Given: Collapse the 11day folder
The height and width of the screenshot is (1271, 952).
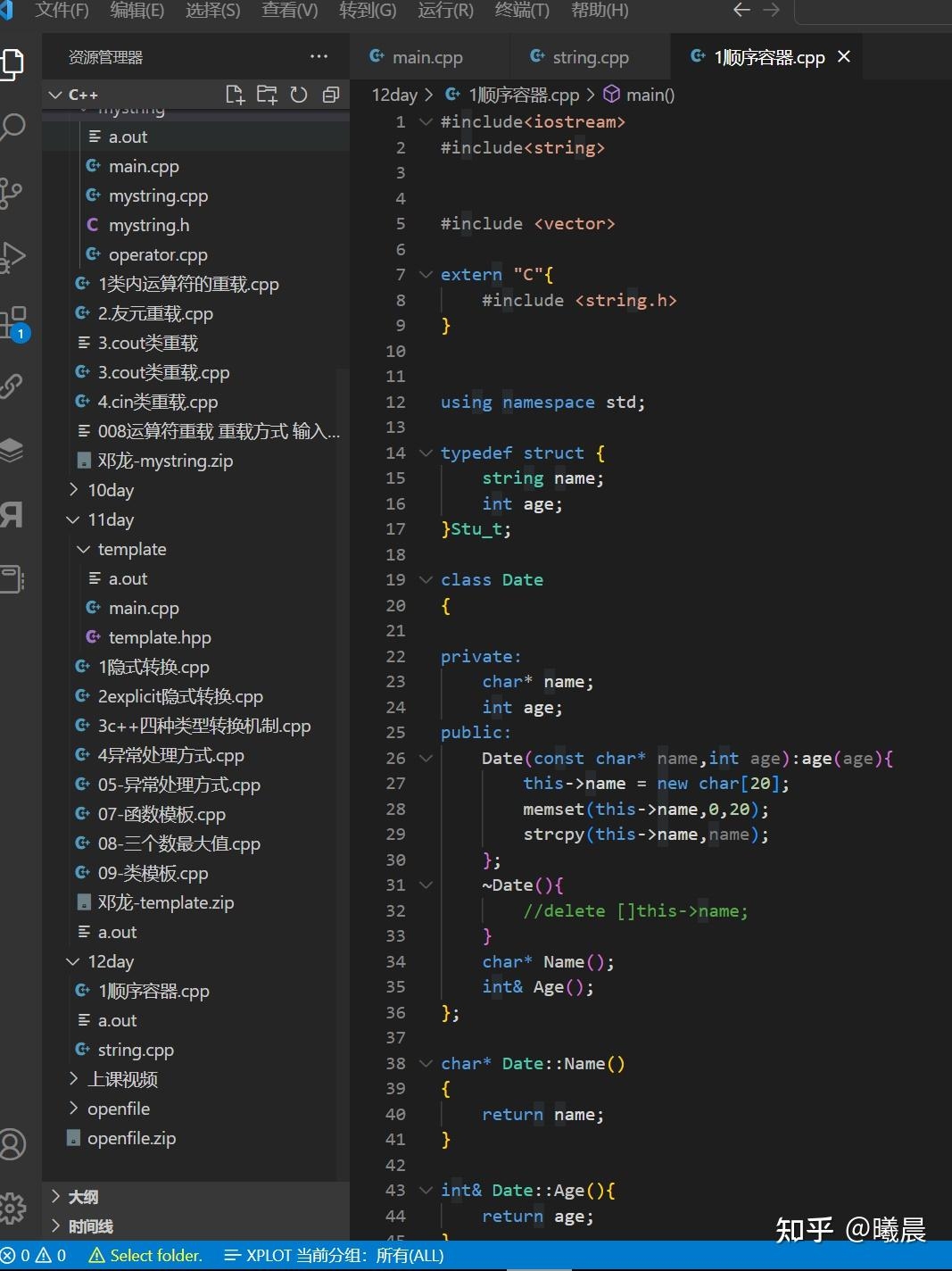Looking at the screenshot, I should coord(110,519).
